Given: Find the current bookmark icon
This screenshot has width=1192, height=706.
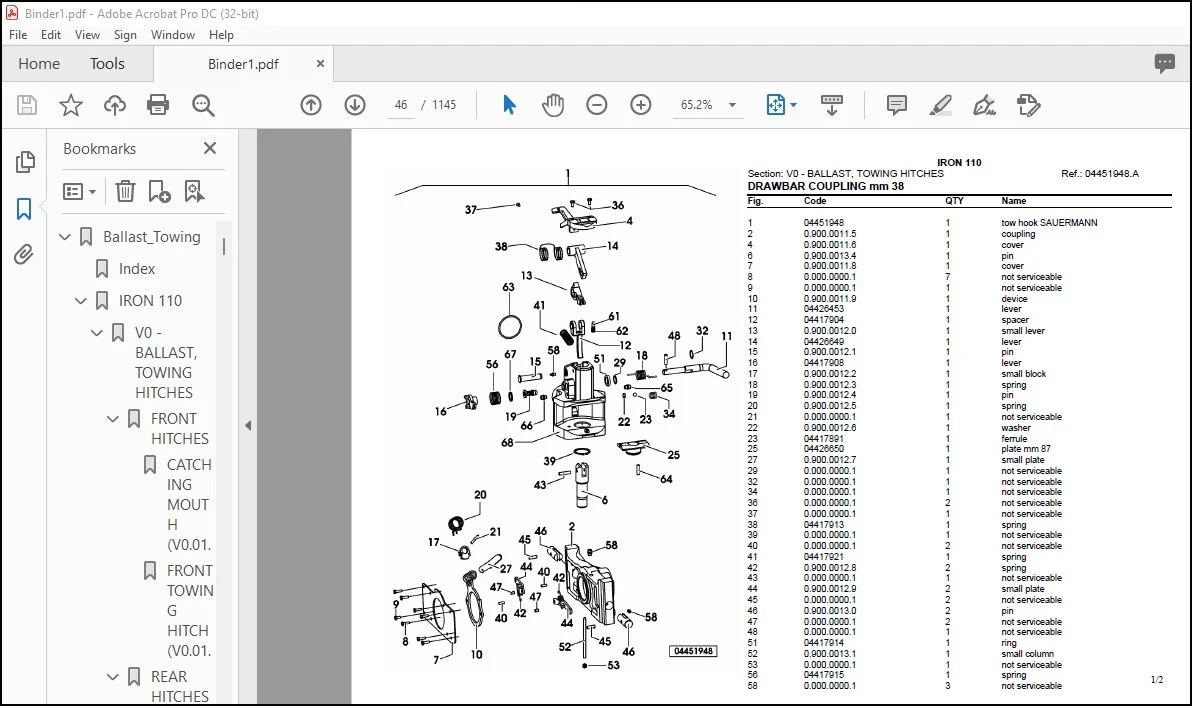Looking at the screenshot, I should click(x=195, y=192).
